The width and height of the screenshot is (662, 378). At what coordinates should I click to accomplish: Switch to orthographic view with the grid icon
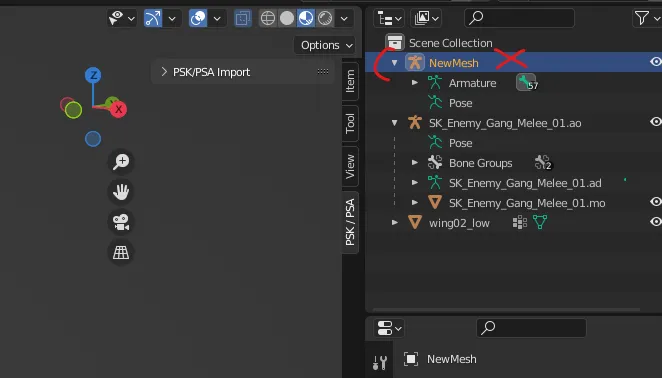click(x=121, y=253)
